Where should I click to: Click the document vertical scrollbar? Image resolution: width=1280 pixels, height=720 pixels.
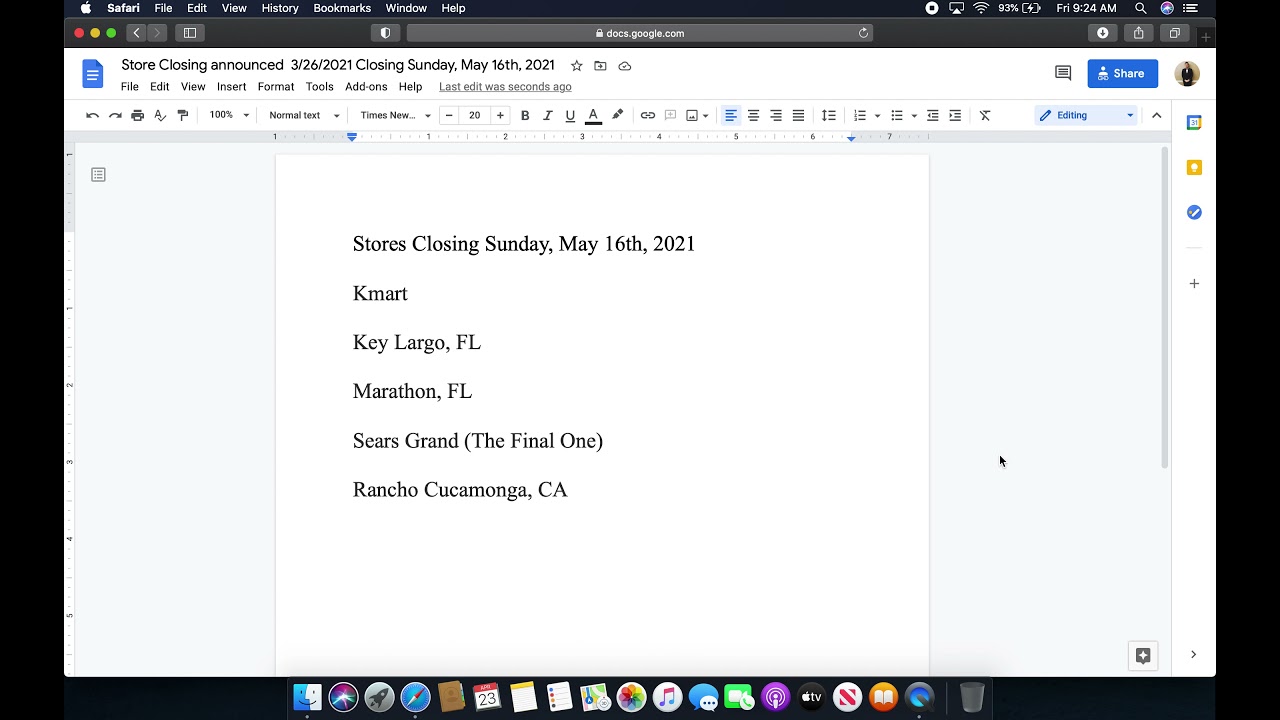point(1164,308)
